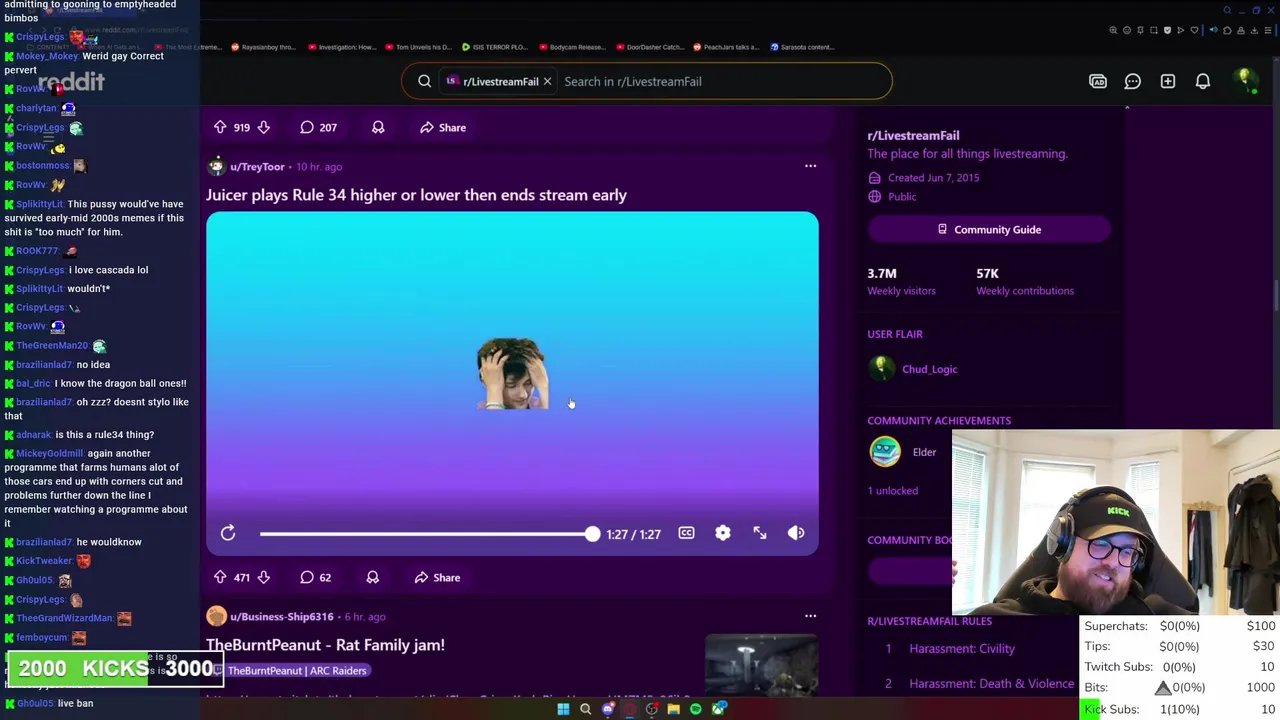This screenshot has height=720, width=1280.
Task: Open Windows taskbar search
Action: tap(586, 709)
